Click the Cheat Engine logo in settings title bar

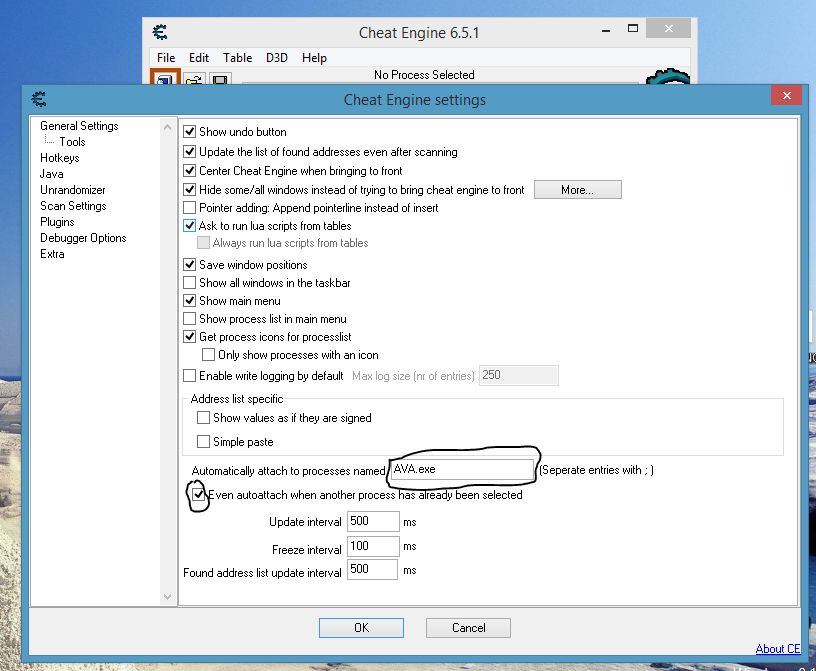(39, 99)
